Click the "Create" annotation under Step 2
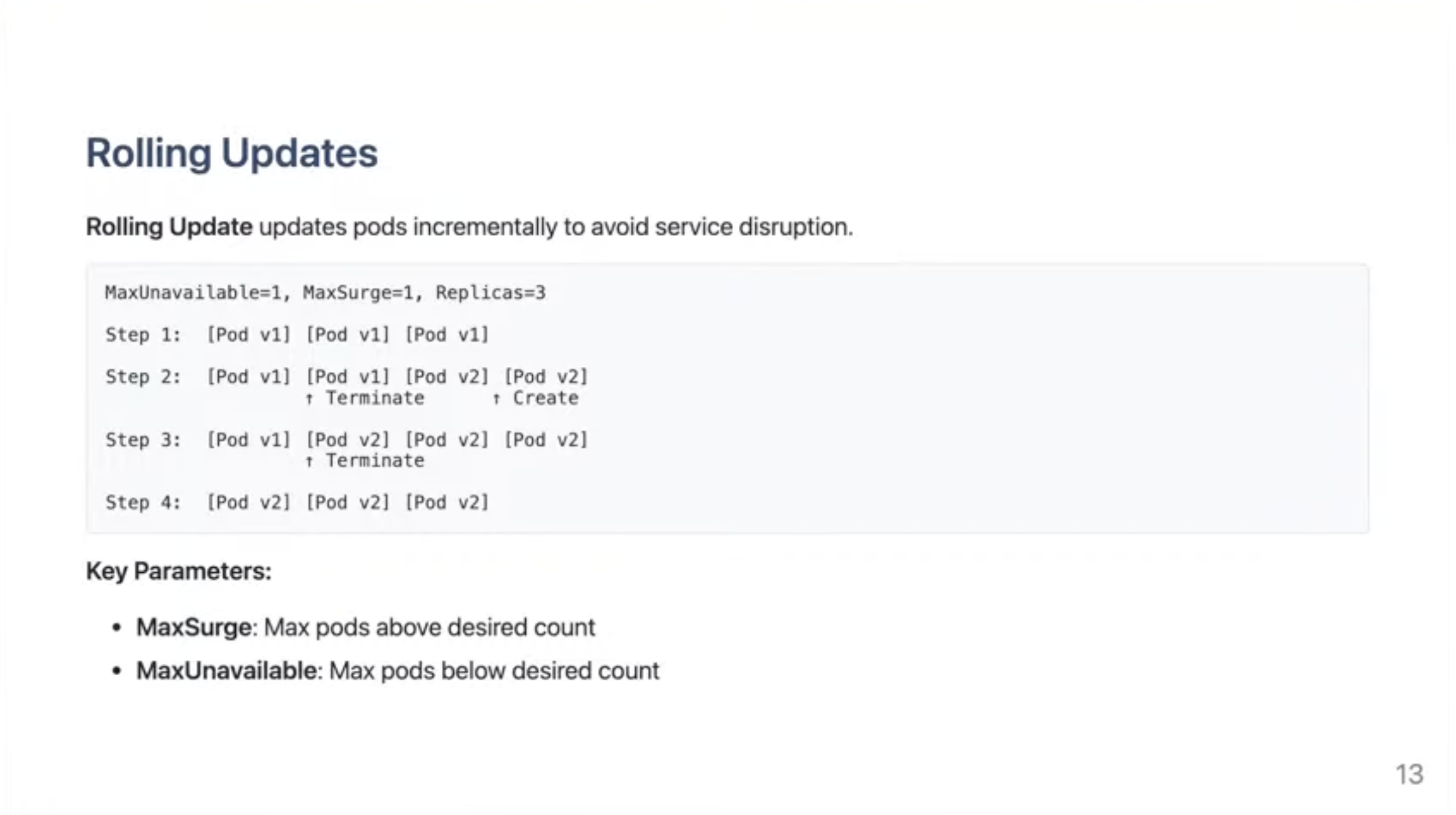The width and height of the screenshot is (1456, 815). [x=546, y=398]
